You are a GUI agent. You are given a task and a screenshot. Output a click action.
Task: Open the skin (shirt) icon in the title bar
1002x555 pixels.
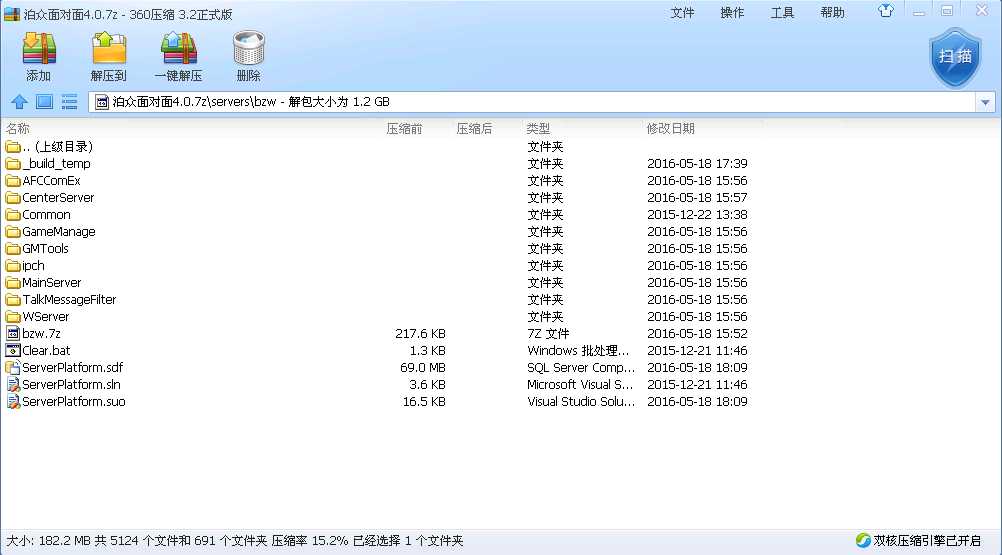coord(886,11)
